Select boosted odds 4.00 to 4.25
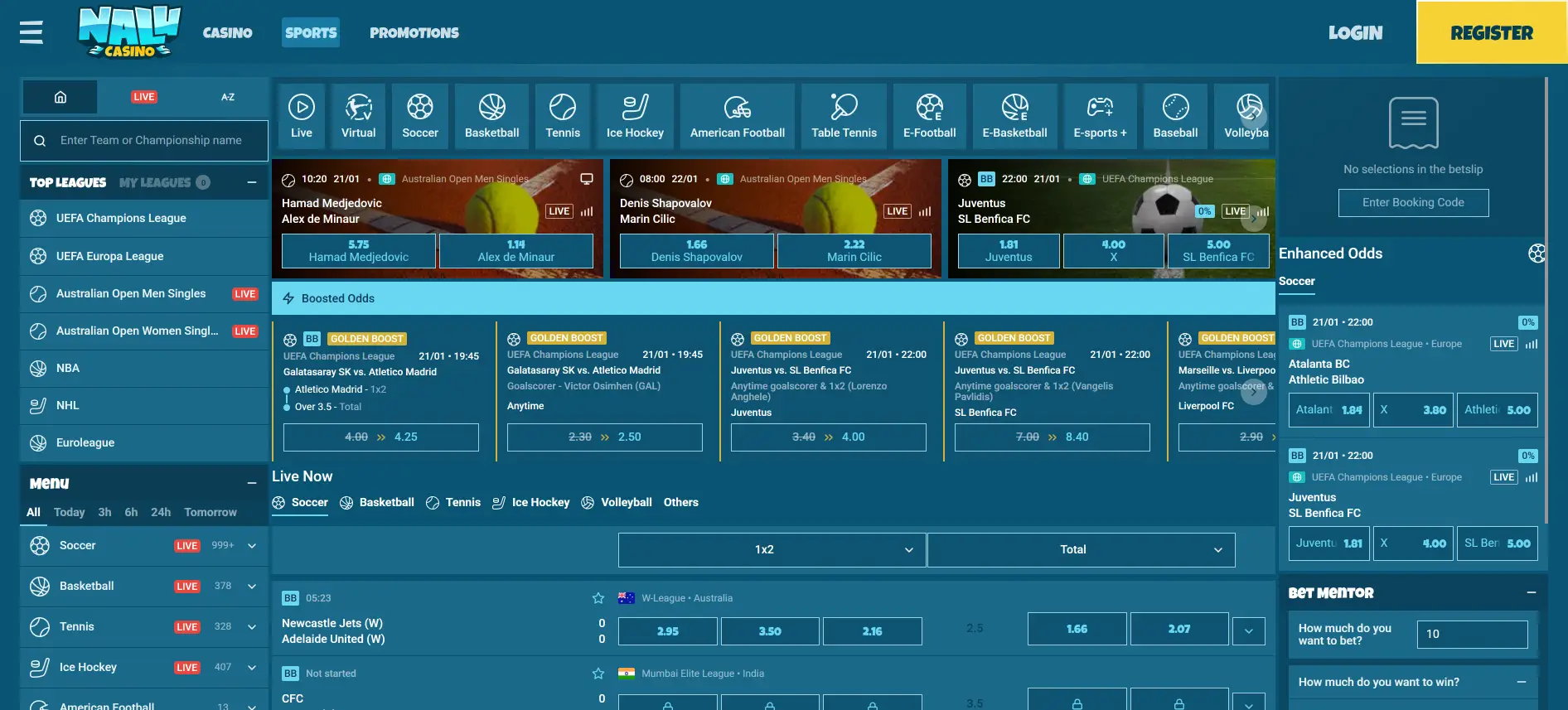Viewport: 1568px width, 710px height. pos(381,437)
